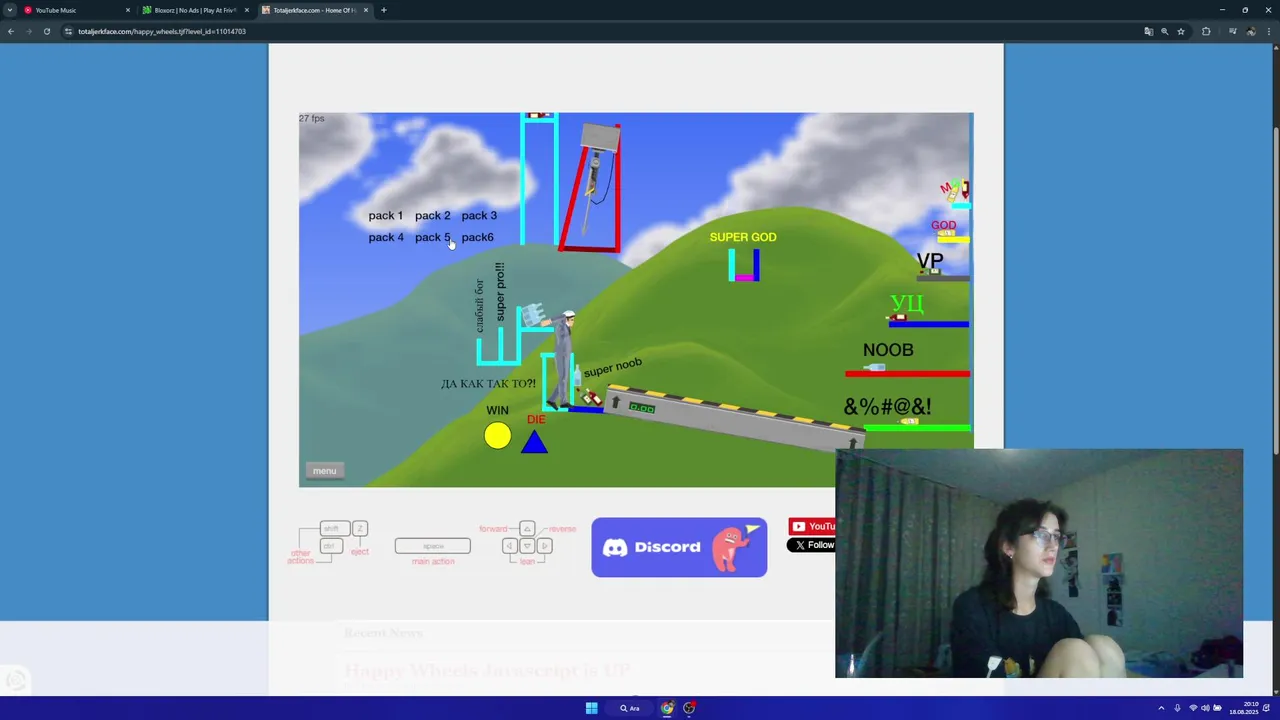Viewport: 1280px width, 720px height.
Task: View site information icon in address bar
Action: [69, 31]
